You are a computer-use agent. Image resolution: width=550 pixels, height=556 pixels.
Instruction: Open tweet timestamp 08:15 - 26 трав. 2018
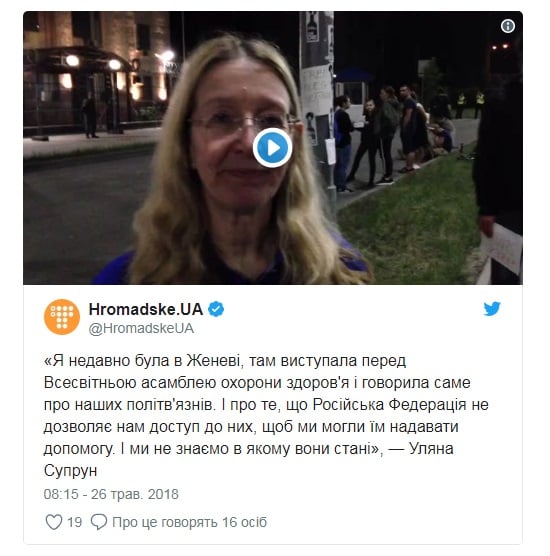pyautogui.click(x=111, y=494)
